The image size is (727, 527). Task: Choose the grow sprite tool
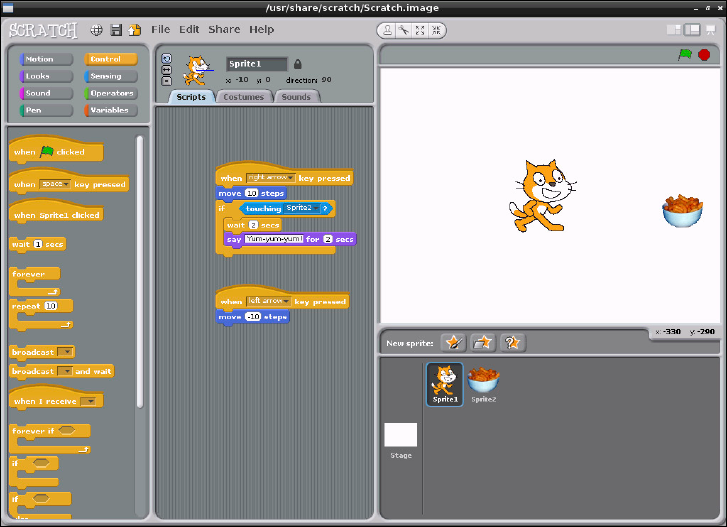(420, 30)
